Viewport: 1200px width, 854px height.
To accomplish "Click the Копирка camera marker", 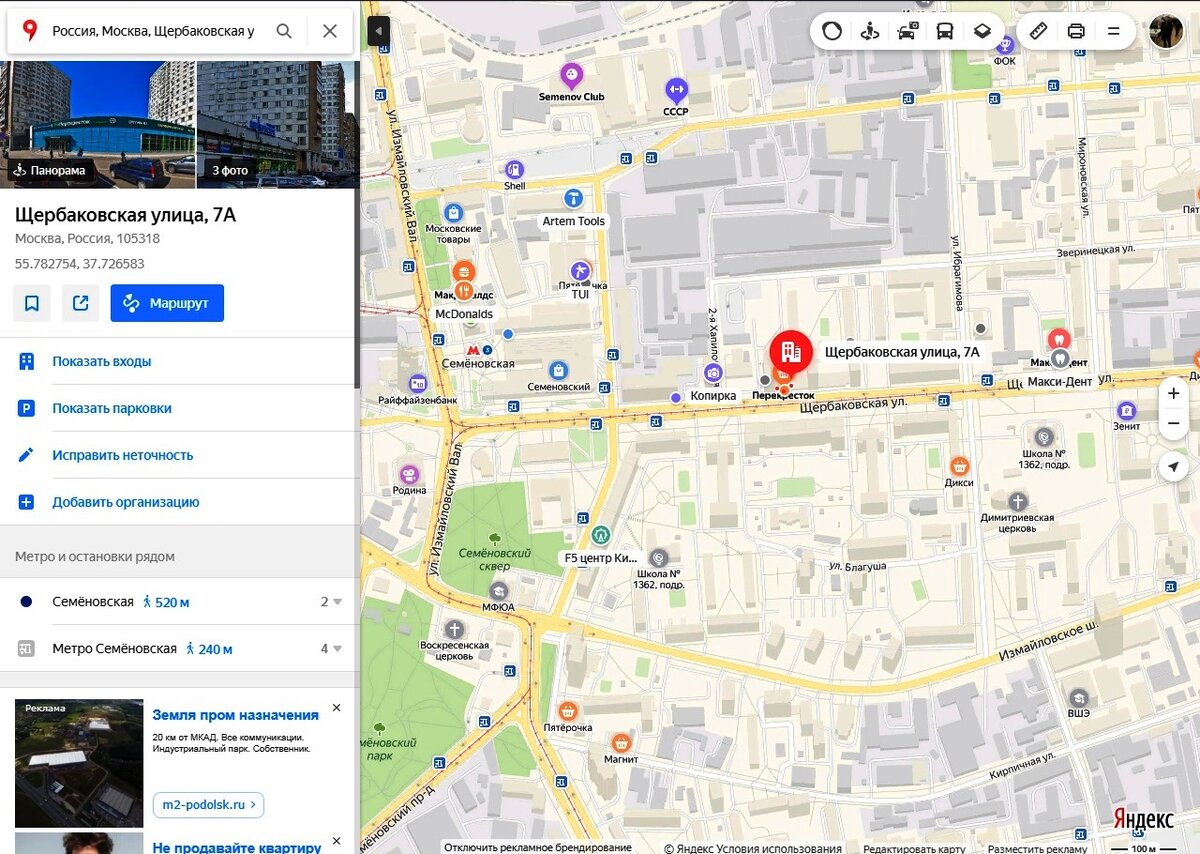I will pos(713,373).
